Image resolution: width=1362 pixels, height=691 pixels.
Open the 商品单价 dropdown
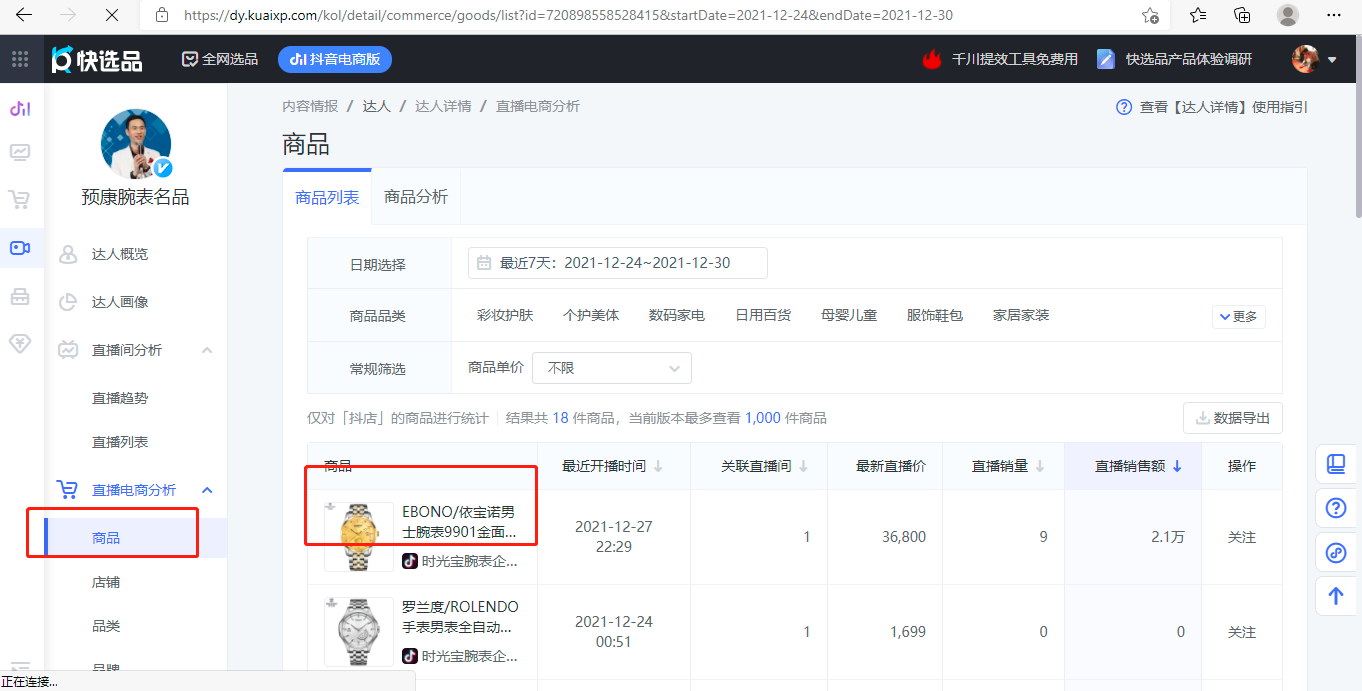[x=612, y=368]
